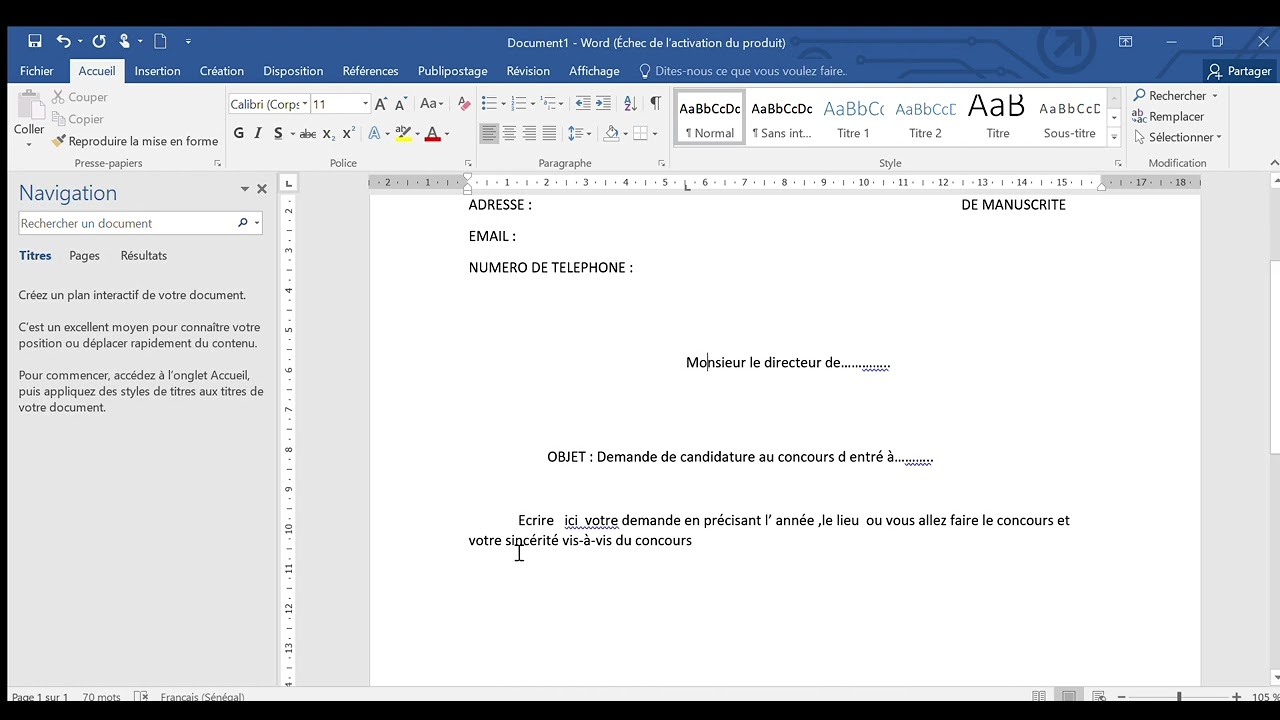This screenshot has height=720, width=1280.
Task: Justify the text
Action: (x=549, y=133)
